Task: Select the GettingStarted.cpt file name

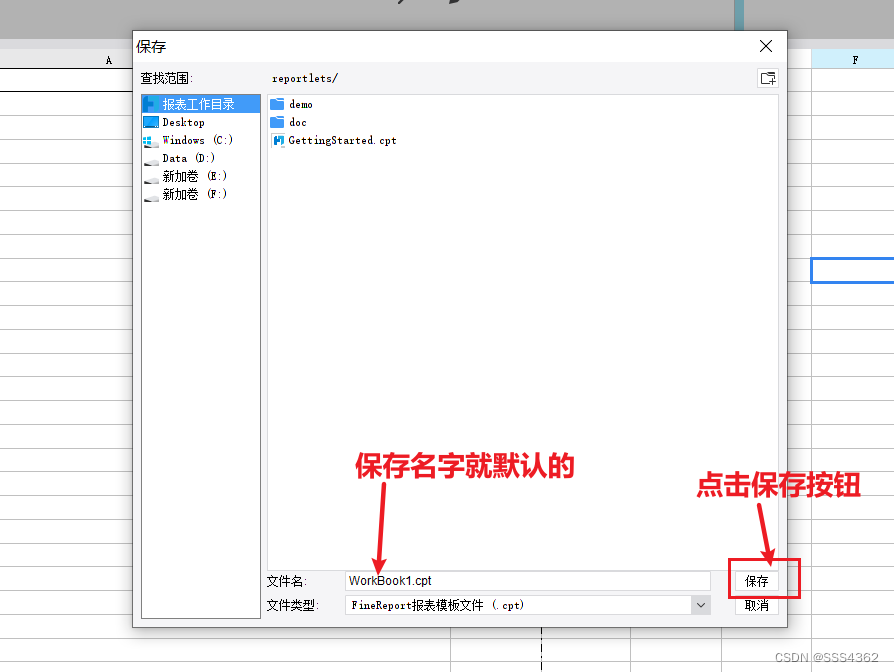Action: (x=342, y=140)
